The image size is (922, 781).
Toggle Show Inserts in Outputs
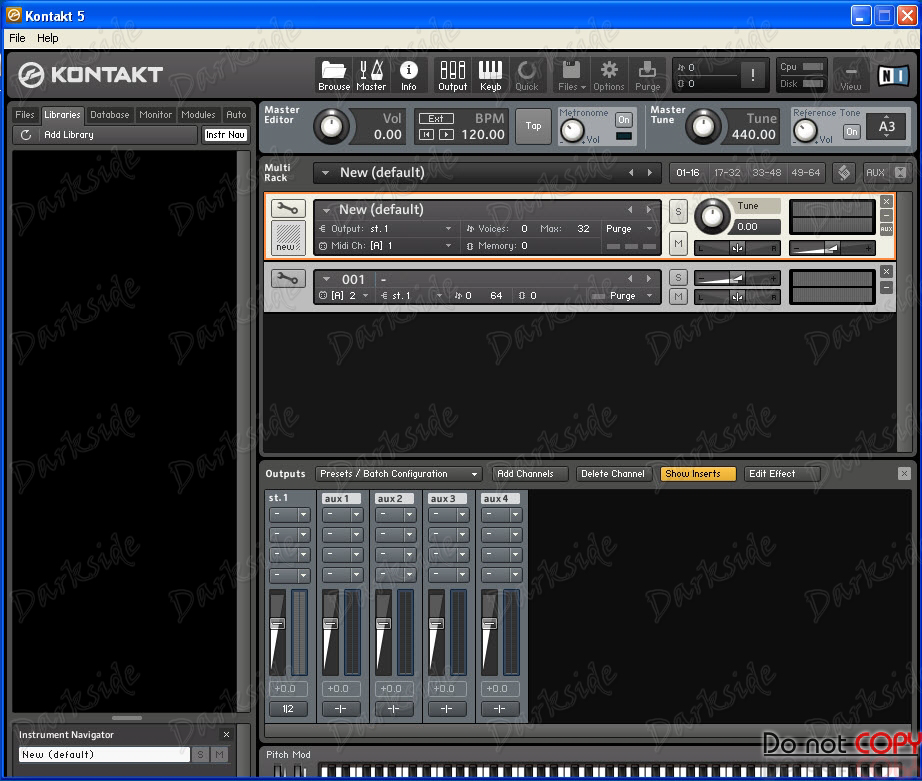coord(698,473)
